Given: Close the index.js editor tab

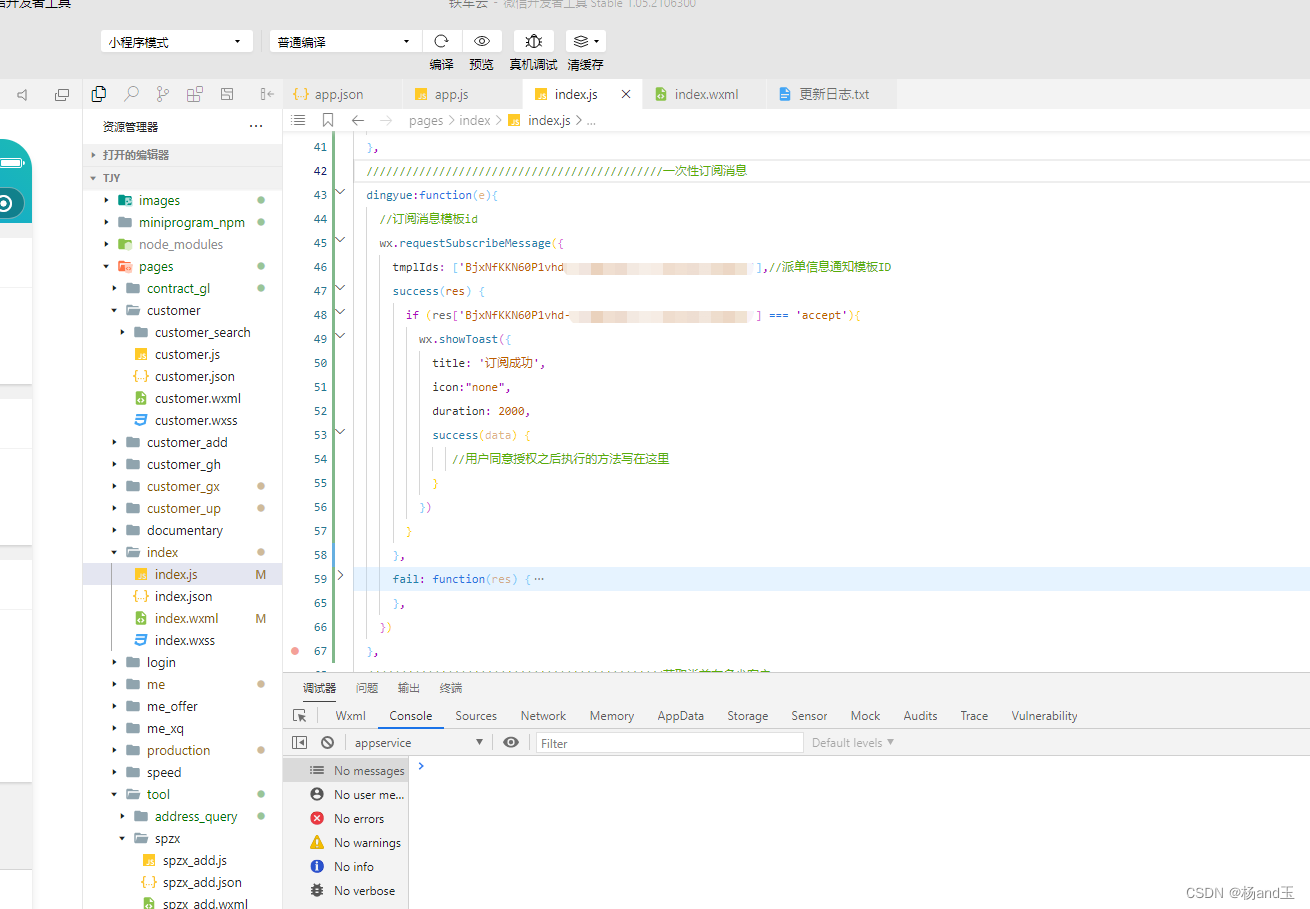Looking at the screenshot, I should [x=626, y=94].
